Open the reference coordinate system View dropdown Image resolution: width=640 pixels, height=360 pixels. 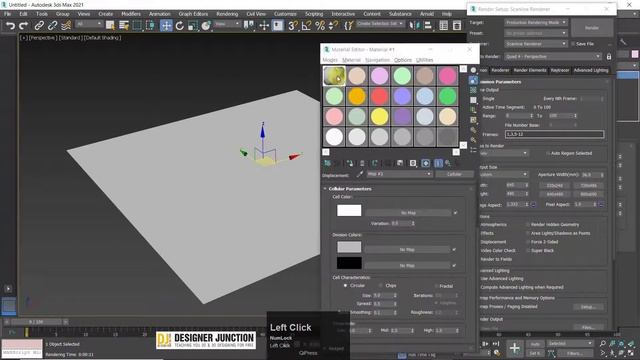tap(227, 24)
